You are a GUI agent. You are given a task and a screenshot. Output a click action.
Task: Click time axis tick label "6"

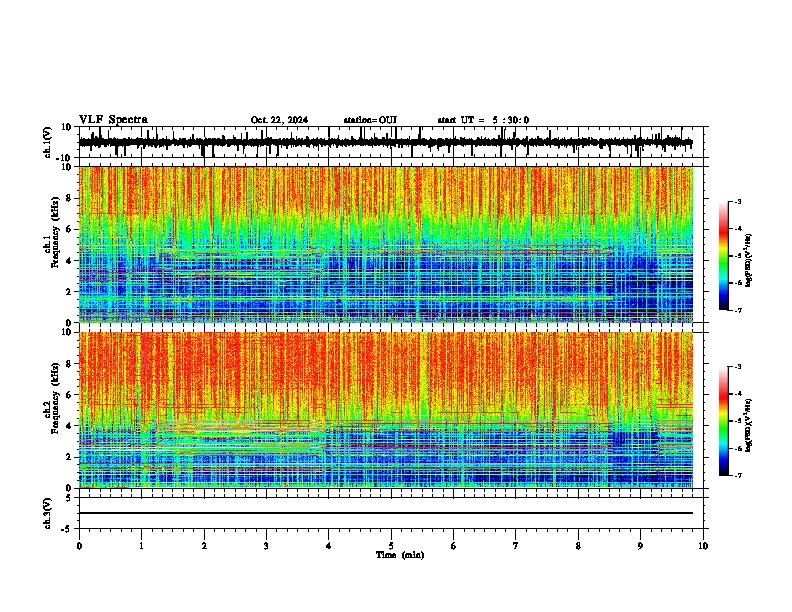454,546
